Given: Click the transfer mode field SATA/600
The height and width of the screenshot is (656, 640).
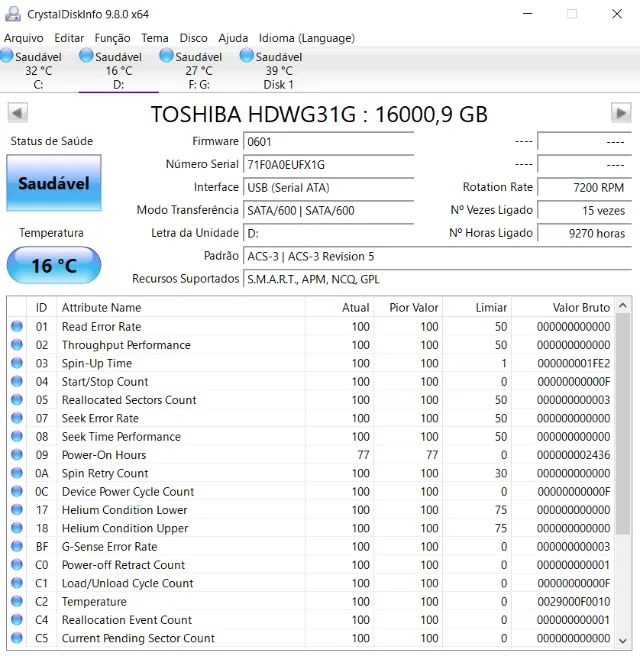Looking at the screenshot, I should pyautogui.click(x=328, y=210).
